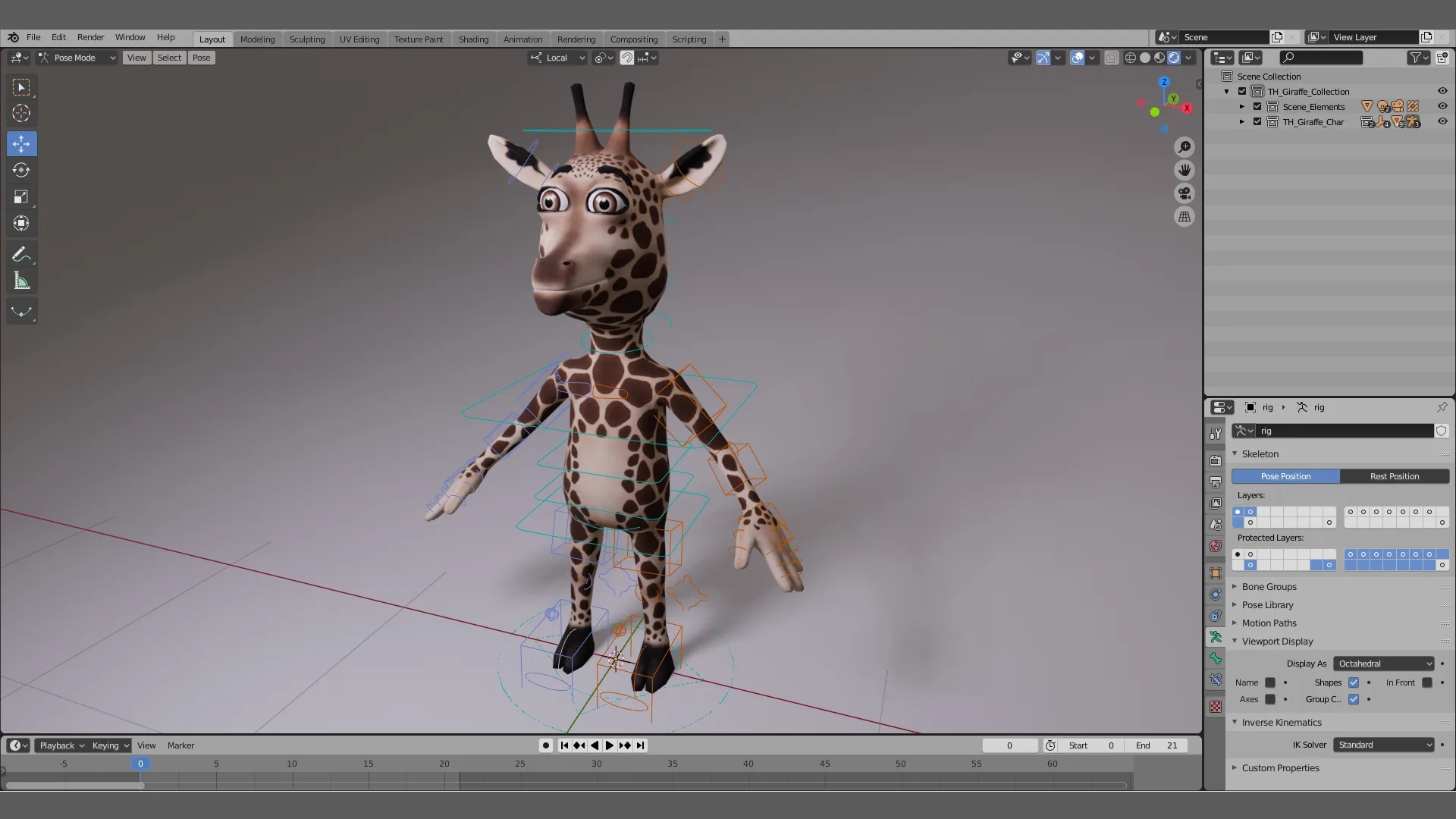1456x819 pixels.
Task: Hide TH_Giraffe_Char with eye icon
Action: click(1442, 122)
